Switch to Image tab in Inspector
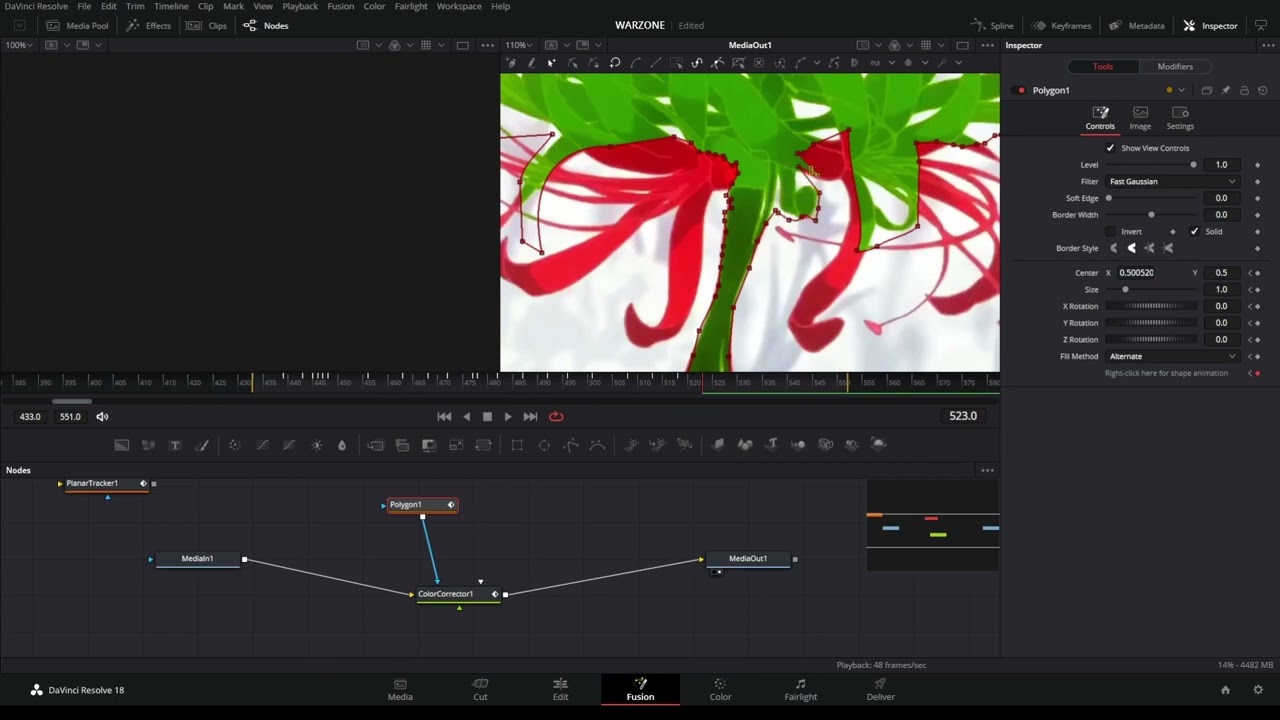1280x720 pixels. pyautogui.click(x=1140, y=118)
